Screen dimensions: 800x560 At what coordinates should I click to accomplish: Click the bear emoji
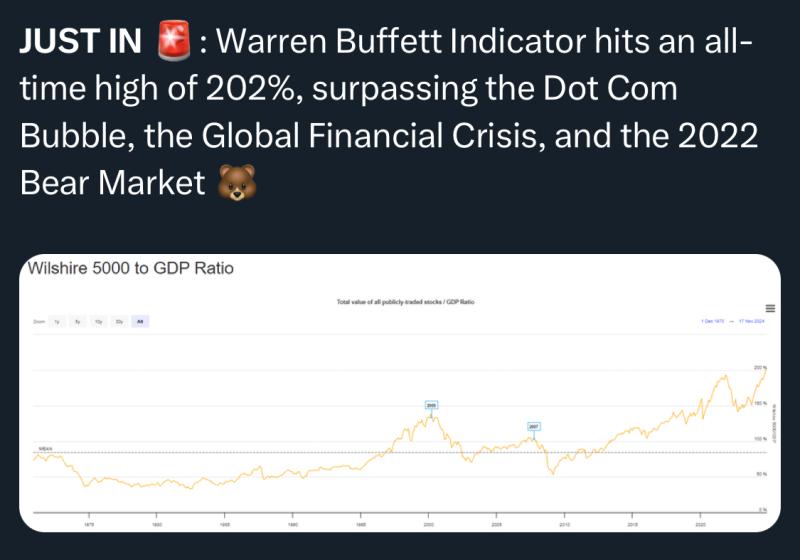[x=237, y=182]
